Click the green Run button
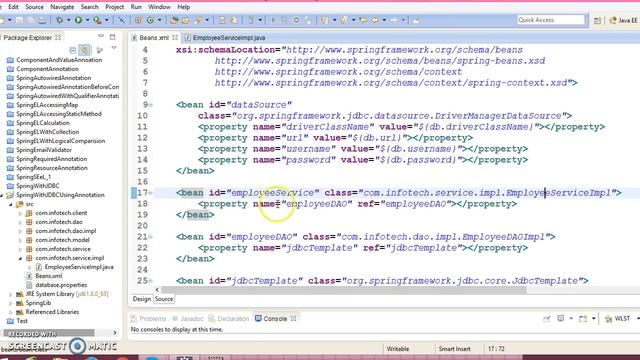The height and width of the screenshot is (360, 640). [78, 20]
